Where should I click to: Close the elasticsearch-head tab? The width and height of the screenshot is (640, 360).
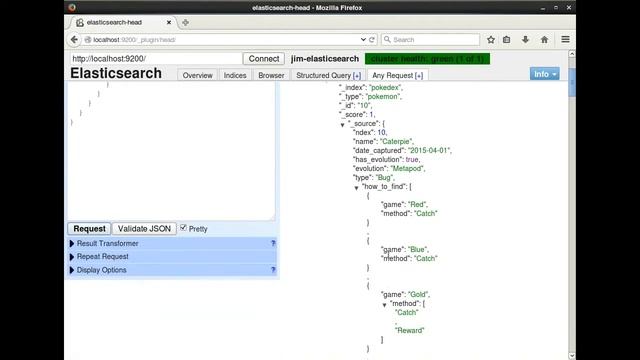tap(169, 22)
